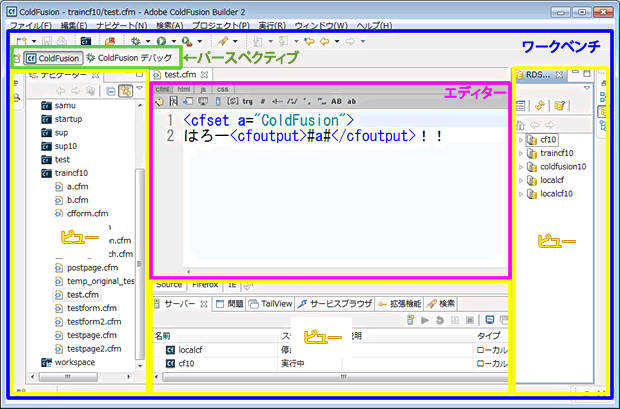This screenshot has width=620, height=409.
Task: Close the test.cfm editor tab
Action: [x=204, y=74]
